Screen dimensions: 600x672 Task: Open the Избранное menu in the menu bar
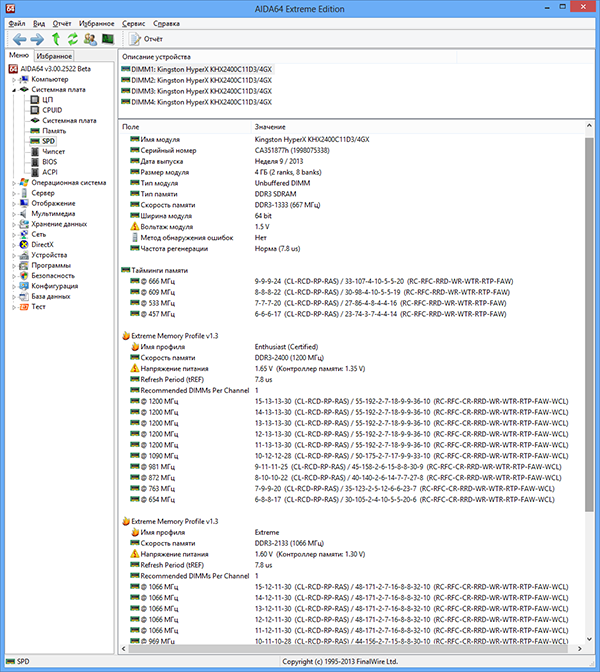point(96,24)
